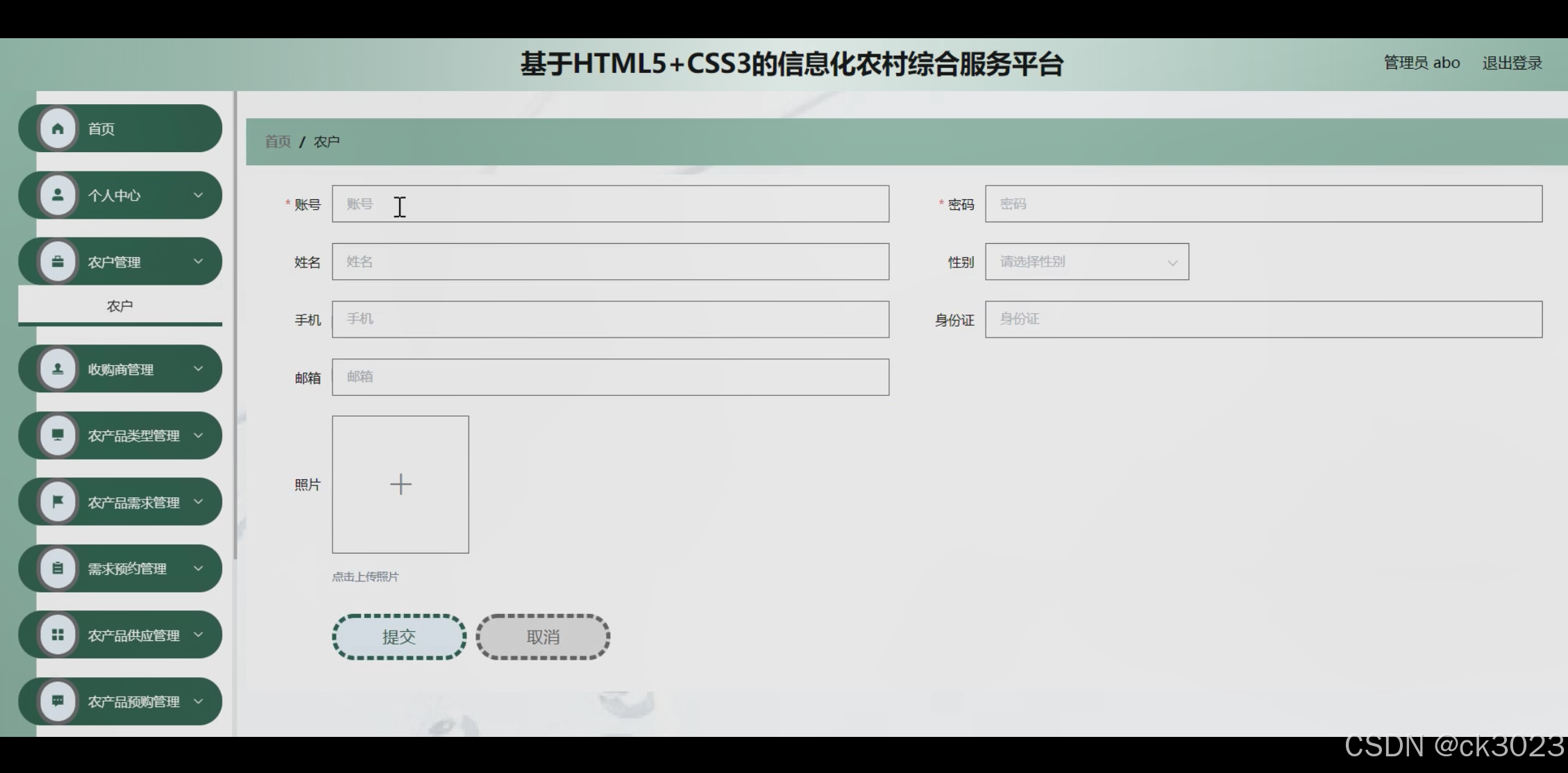Viewport: 1568px width, 773px height.
Task: Click the flag icon on 农产品需求管理
Action: pyautogui.click(x=58, y=501)
